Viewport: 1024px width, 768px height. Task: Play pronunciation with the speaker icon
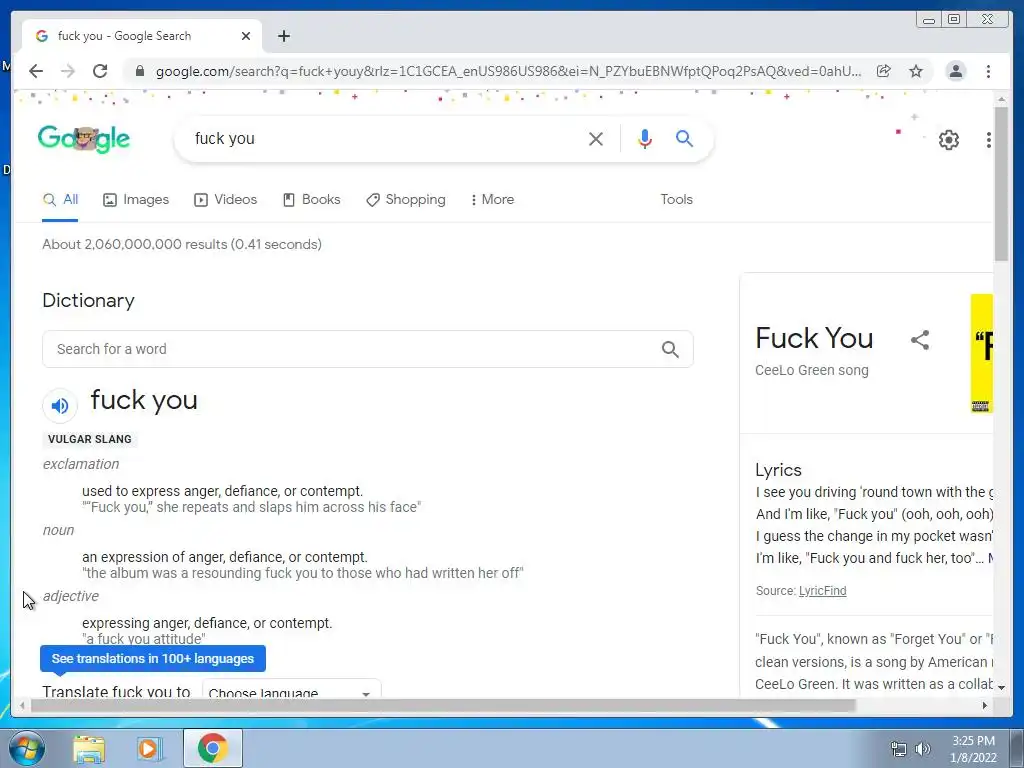[x=60, y=406]
